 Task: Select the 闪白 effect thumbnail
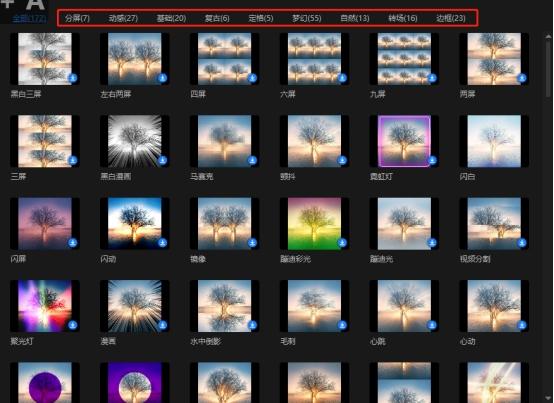click(x=494, y=141)
